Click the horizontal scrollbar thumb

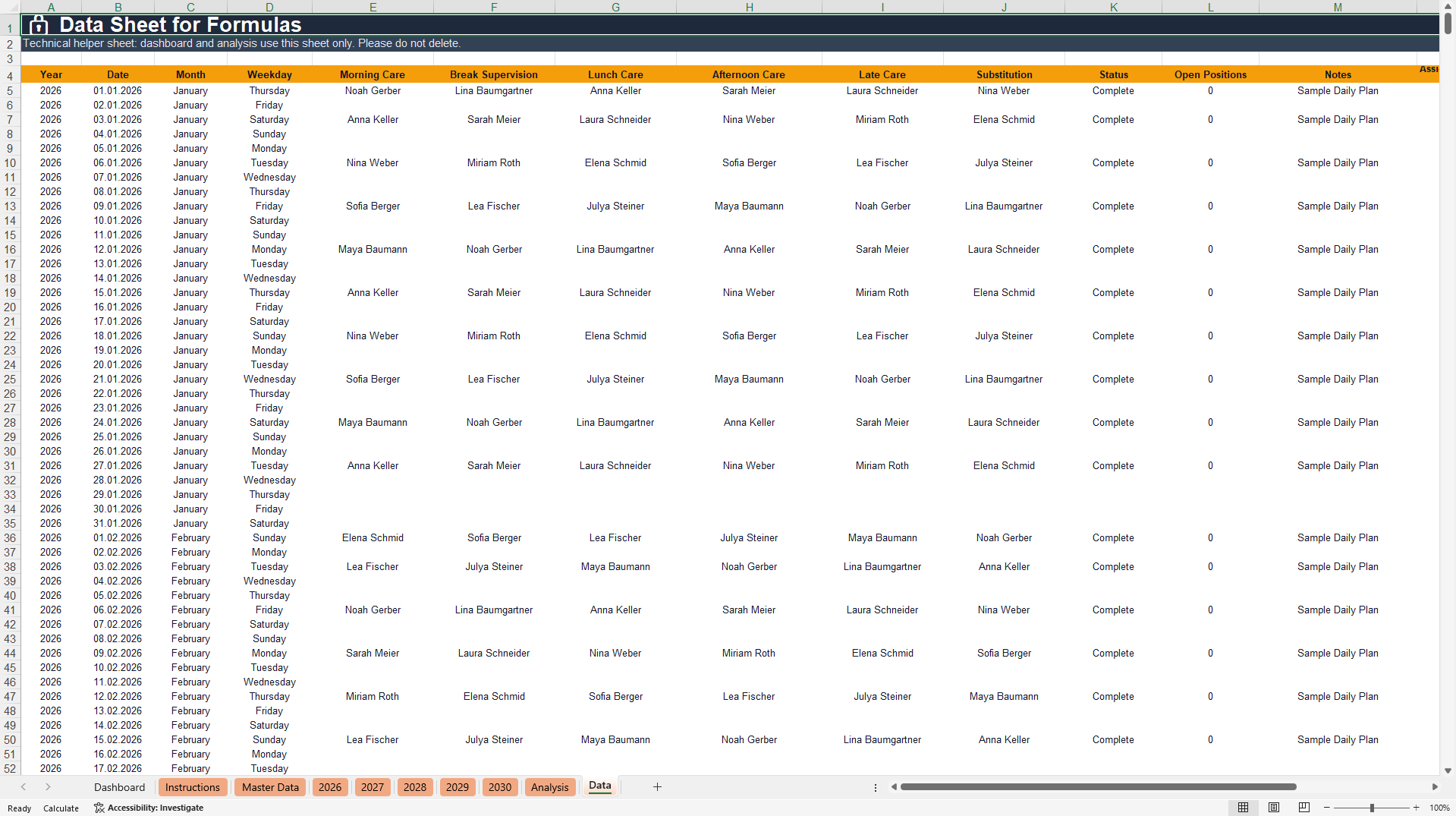click(x=1098, y=787)
